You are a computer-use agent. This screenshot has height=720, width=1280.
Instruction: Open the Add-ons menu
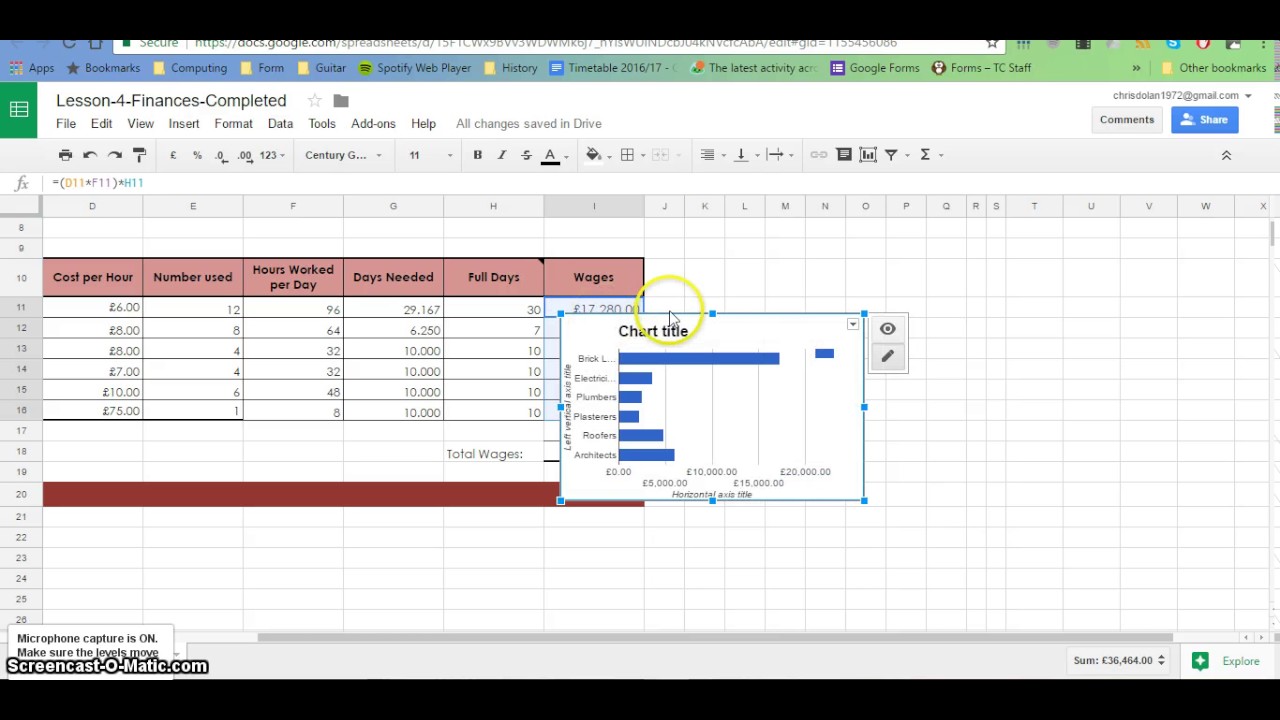tap(373, 124)
